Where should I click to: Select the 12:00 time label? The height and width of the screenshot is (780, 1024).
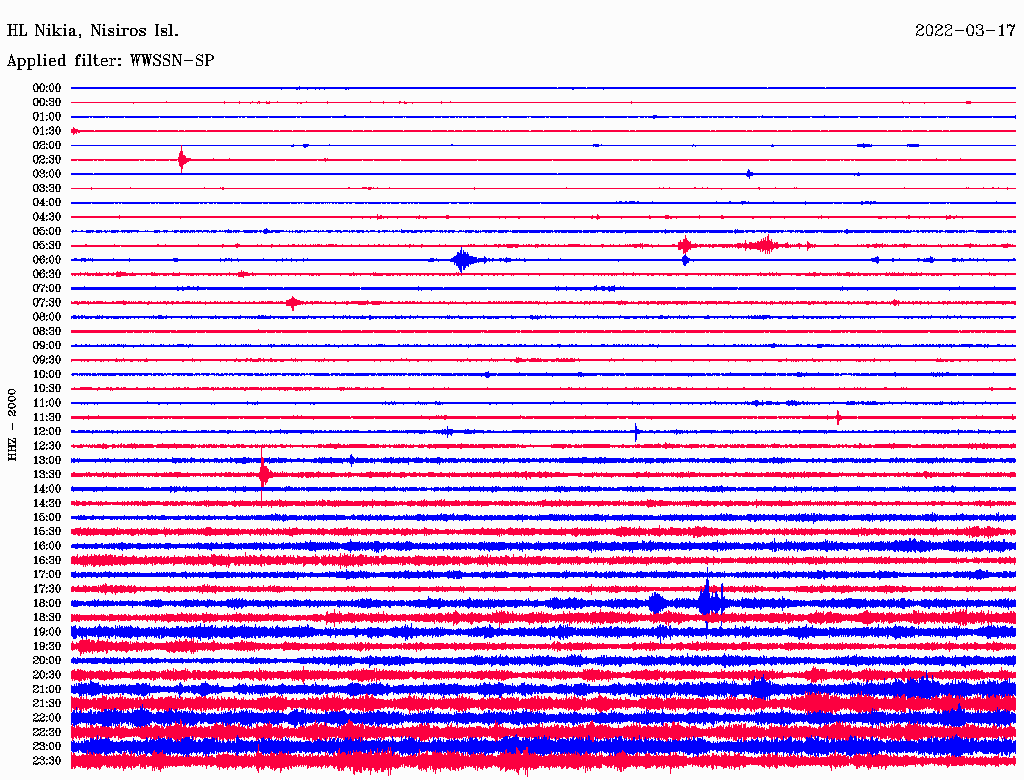pyautogui.click(x=47, y=432)
